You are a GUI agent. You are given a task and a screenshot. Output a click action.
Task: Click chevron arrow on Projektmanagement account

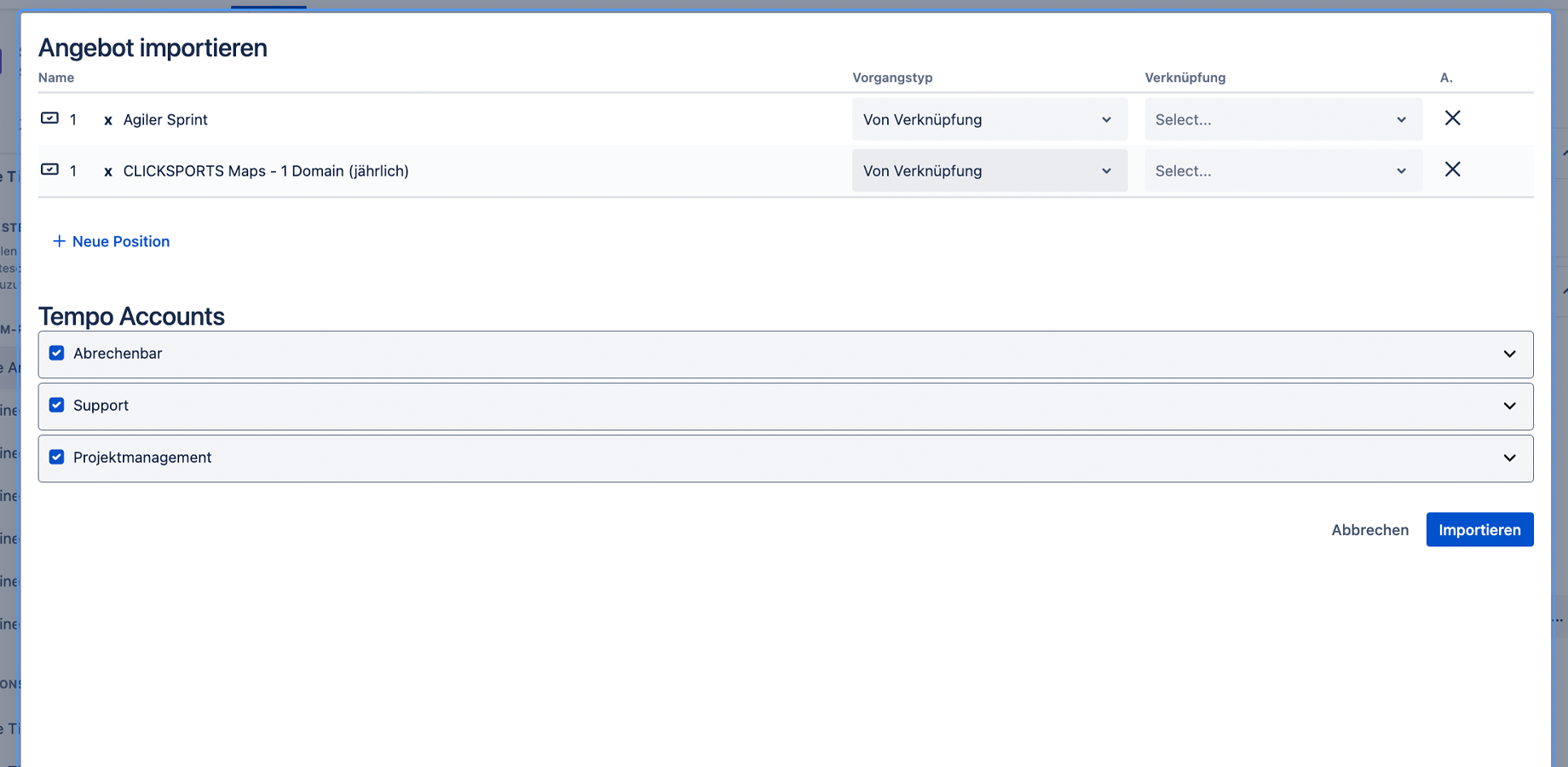pos(1509,458)
